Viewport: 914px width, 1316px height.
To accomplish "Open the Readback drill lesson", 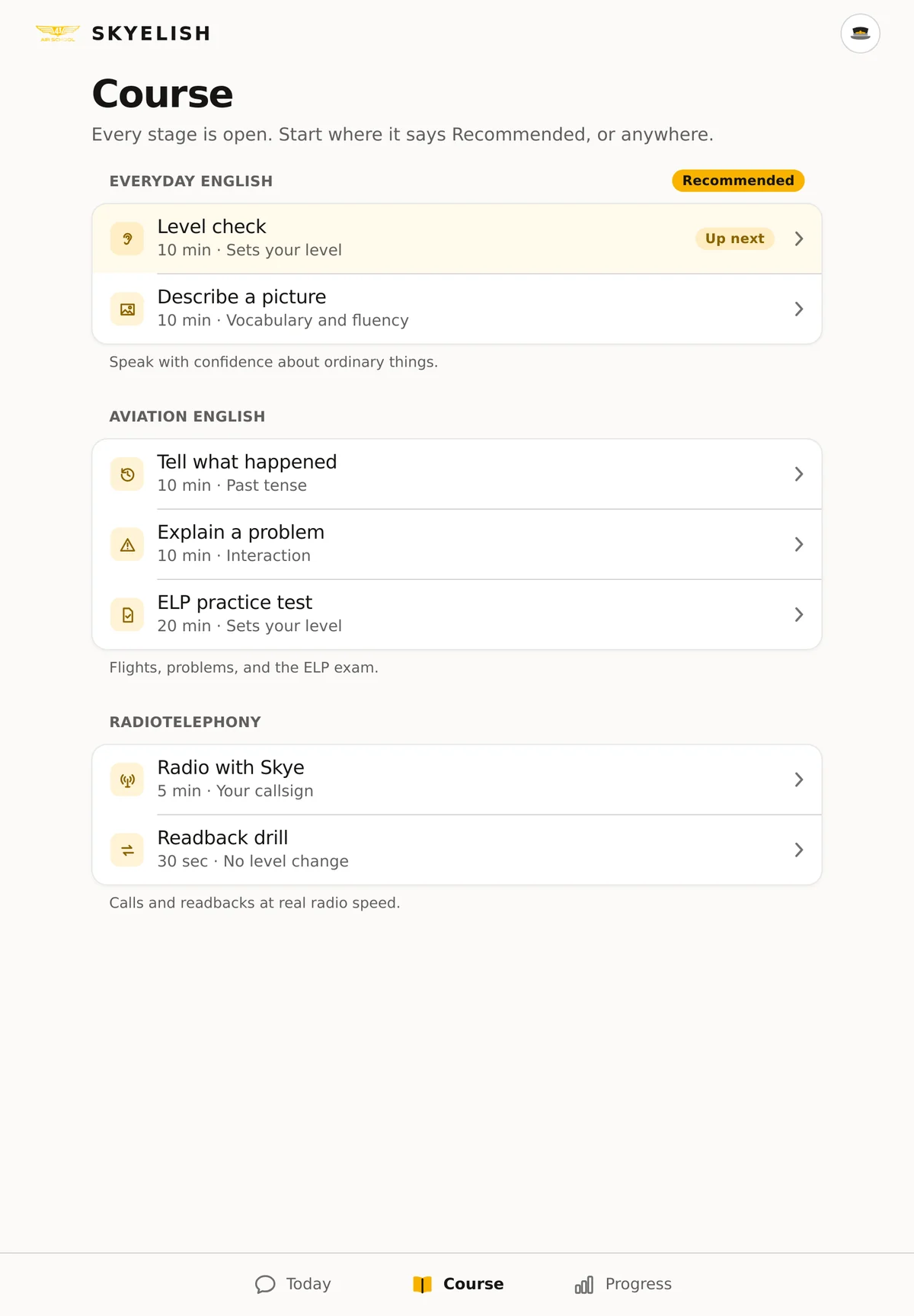I will 457,850.
